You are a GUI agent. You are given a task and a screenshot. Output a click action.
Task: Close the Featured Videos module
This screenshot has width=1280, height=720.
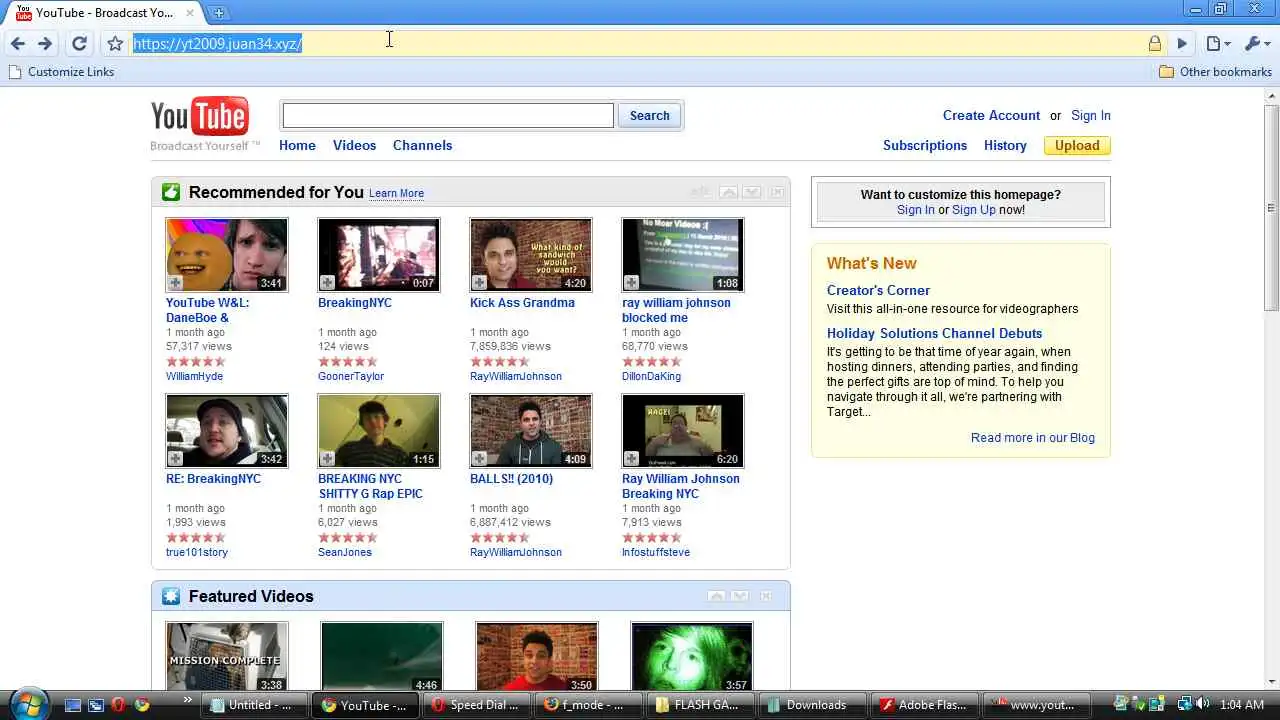(765, 596)
